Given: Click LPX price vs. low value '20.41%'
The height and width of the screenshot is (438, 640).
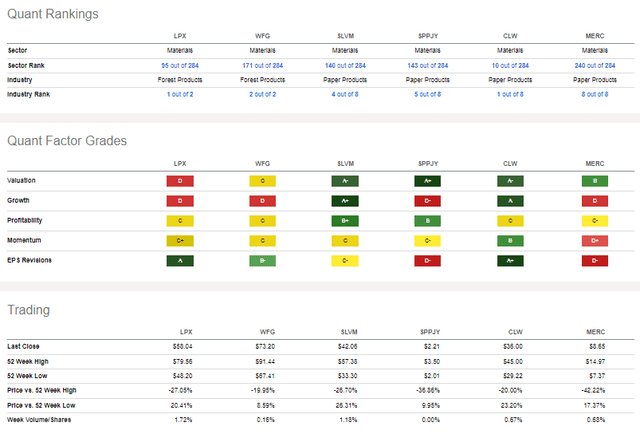Looking at the screenshot, I should pyautogui.click(x=182, y=405).
